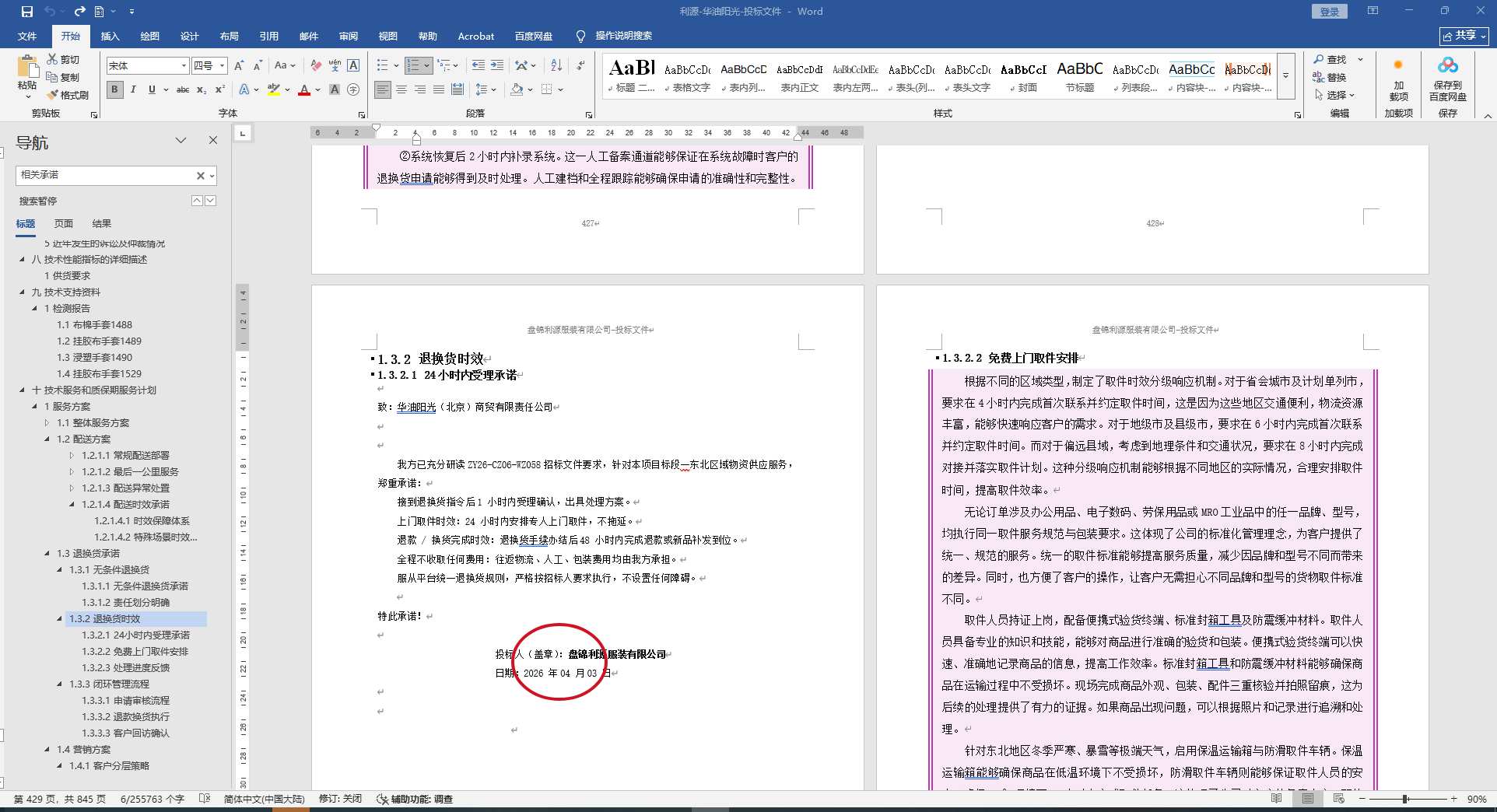Click the 共享 share button
The image size is (1497, 812).
[1464, 36]
